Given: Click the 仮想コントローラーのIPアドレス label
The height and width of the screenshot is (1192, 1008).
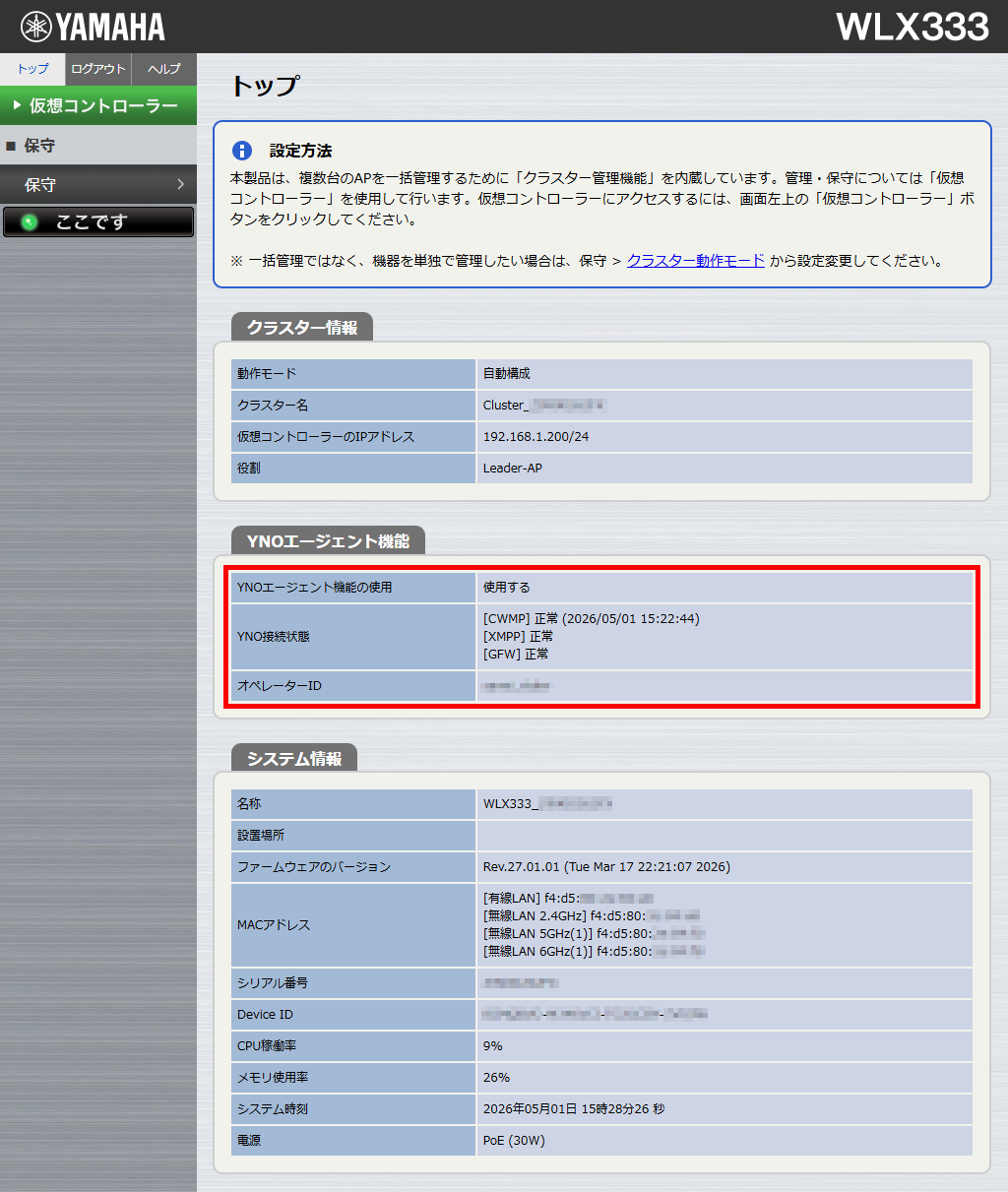Looking at the screenshot, I should coord(326,437).
